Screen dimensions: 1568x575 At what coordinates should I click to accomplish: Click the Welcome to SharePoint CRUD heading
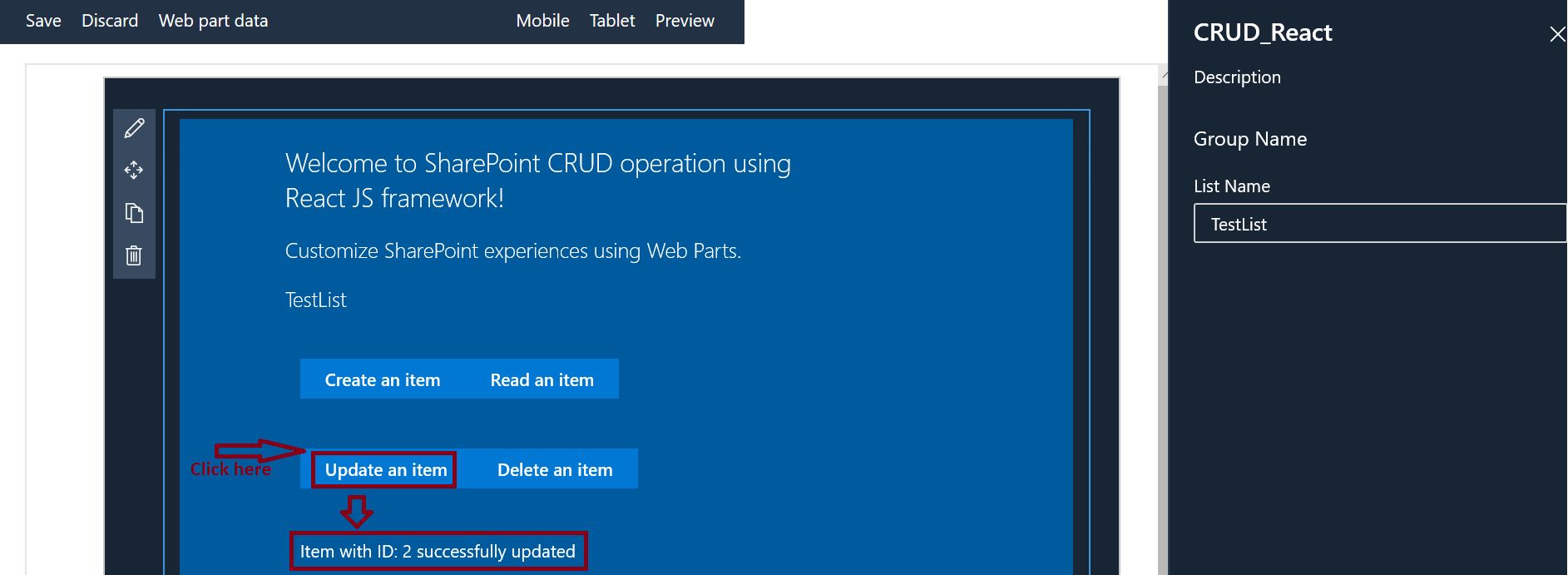click(538, 181)
